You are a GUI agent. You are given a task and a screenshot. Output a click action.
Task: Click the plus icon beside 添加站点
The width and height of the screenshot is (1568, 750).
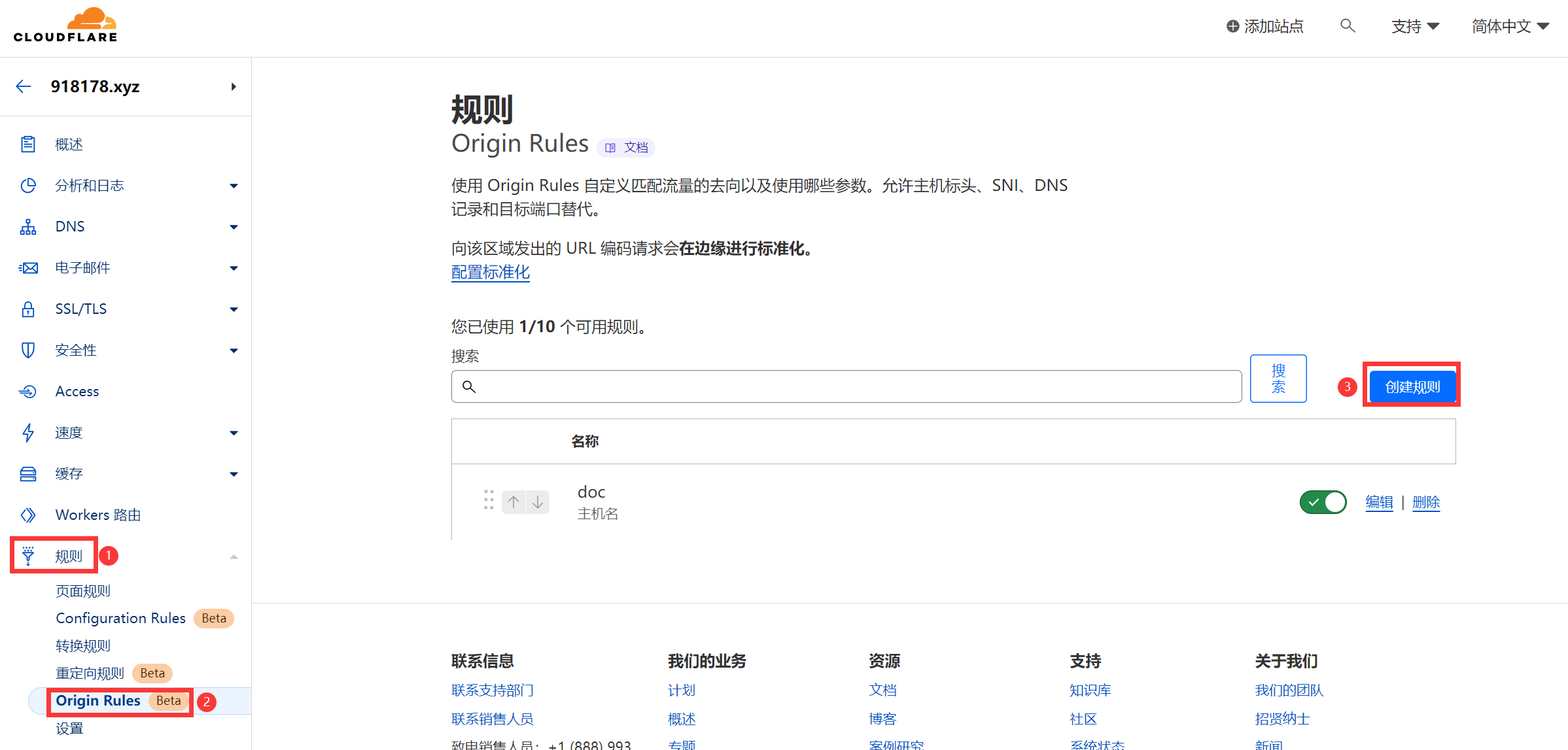pyautogui.click(x=1232, y=26)
